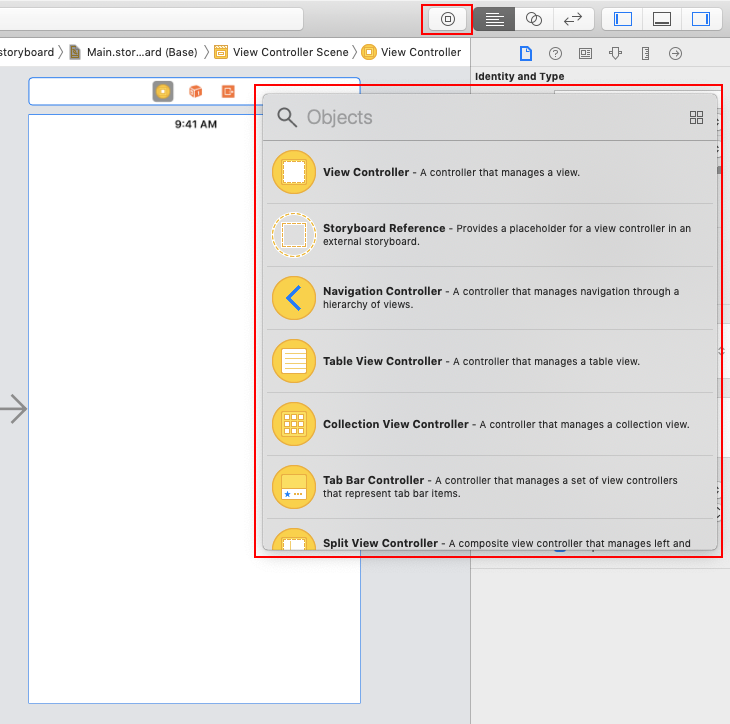The image size is (730, 724).
Task: Select the First Responder scene dock icon
Action: click(196, 91)
